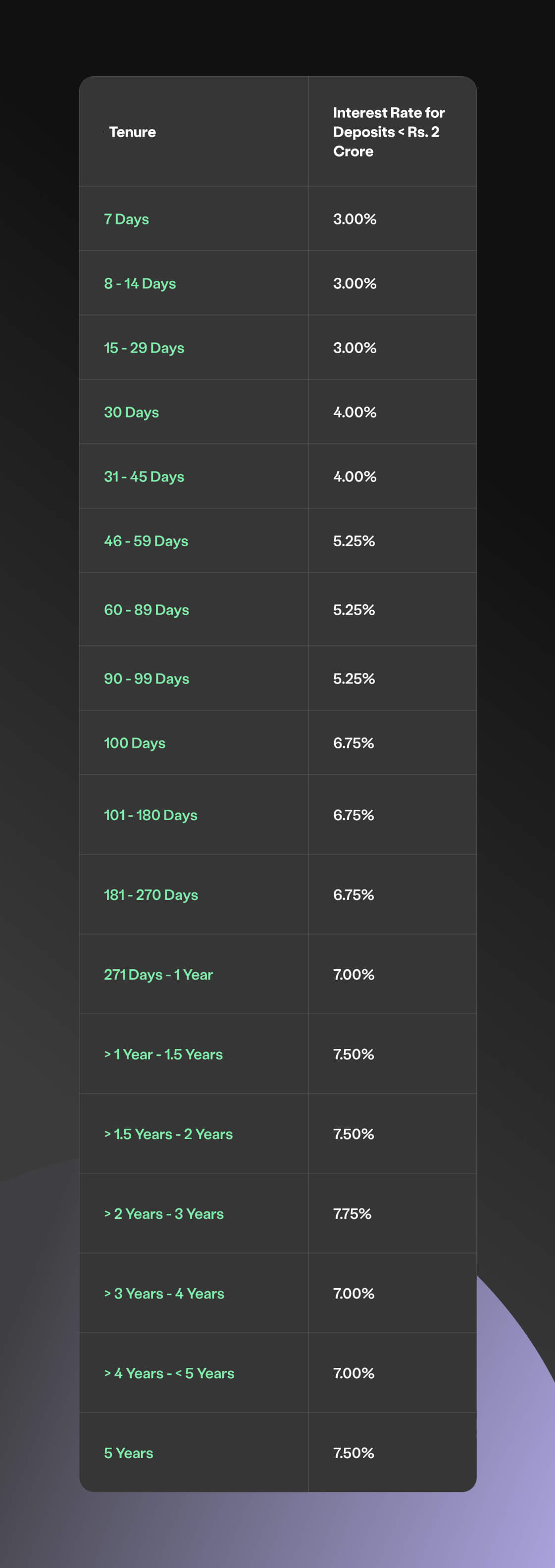The width and height of the screenshot is (555, 1568).
Task: Choose the 271 Days - 1 Year tenure
Action: click(x=158, y=975)
